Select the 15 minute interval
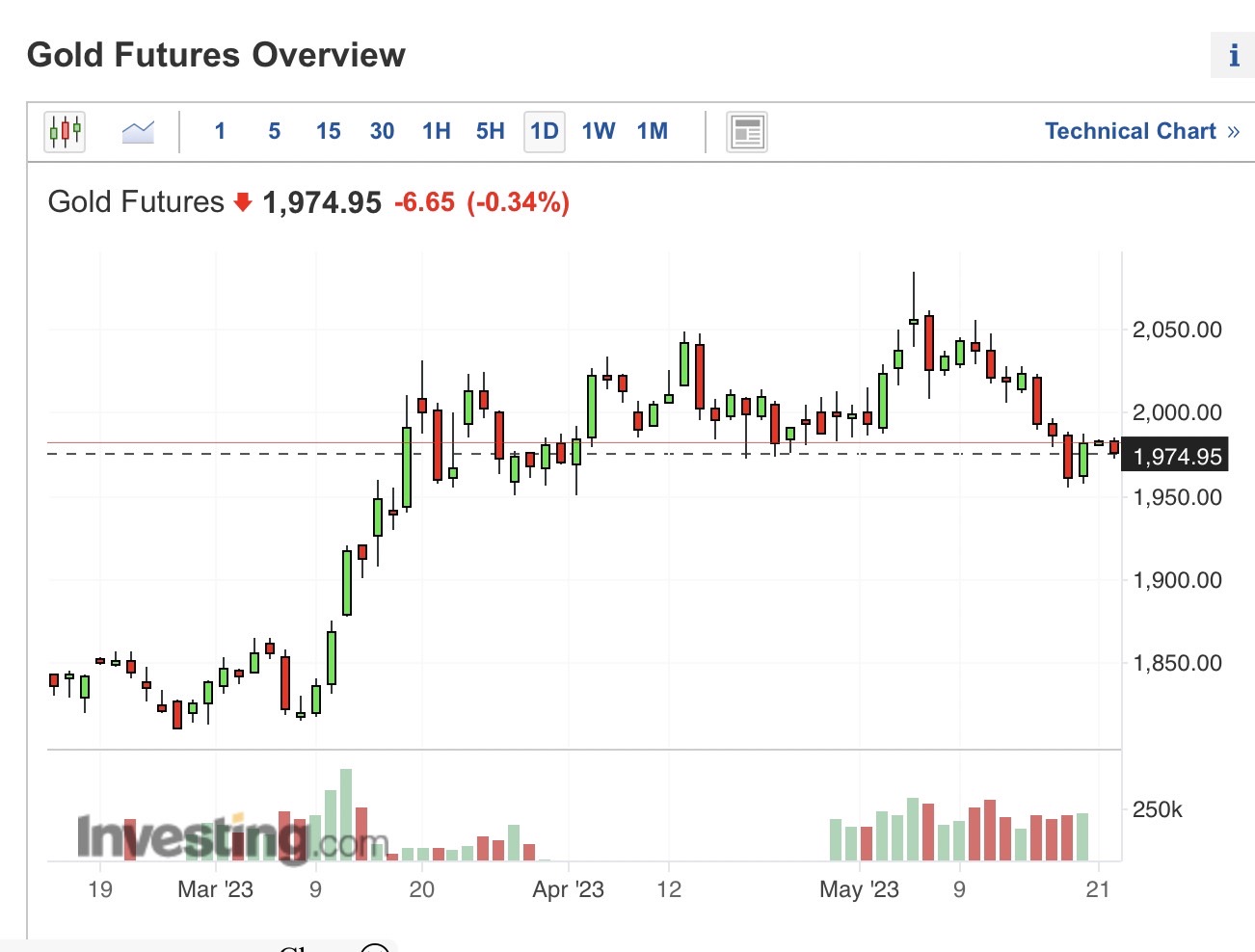 pos(329,131)
